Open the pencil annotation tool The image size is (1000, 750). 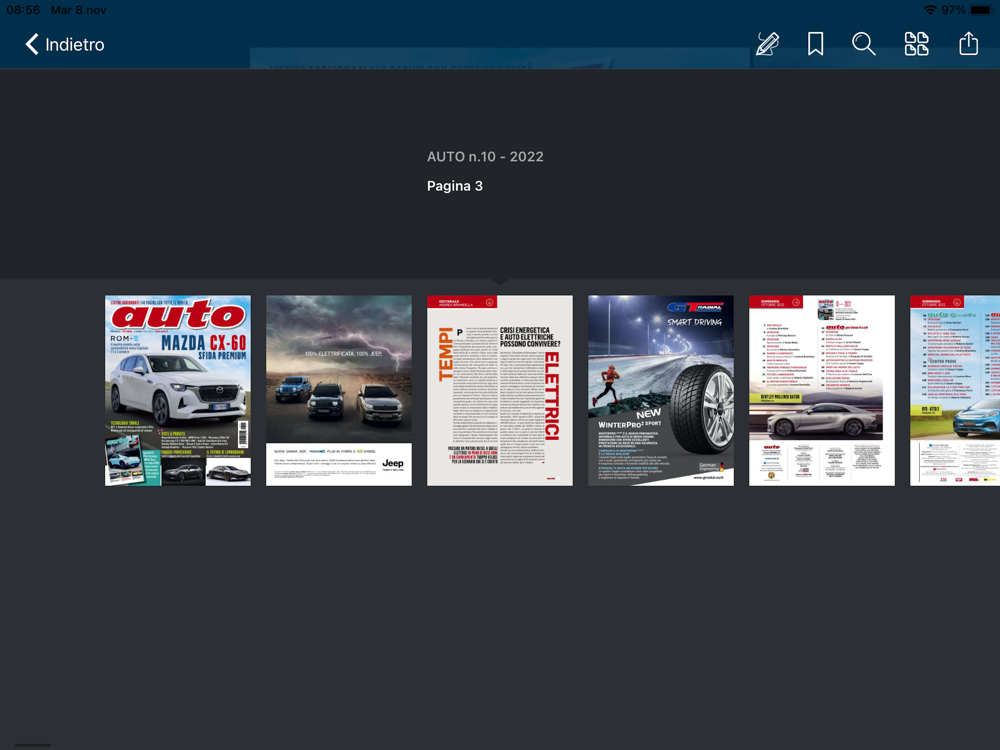click(767, 44)
